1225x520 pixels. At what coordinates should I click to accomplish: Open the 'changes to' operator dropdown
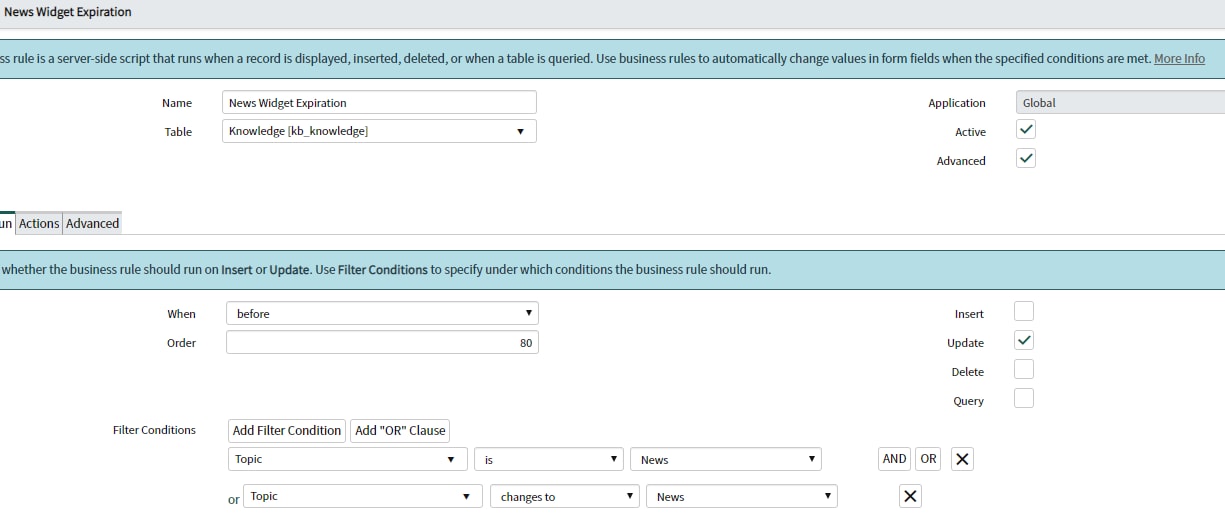(565, 496)
